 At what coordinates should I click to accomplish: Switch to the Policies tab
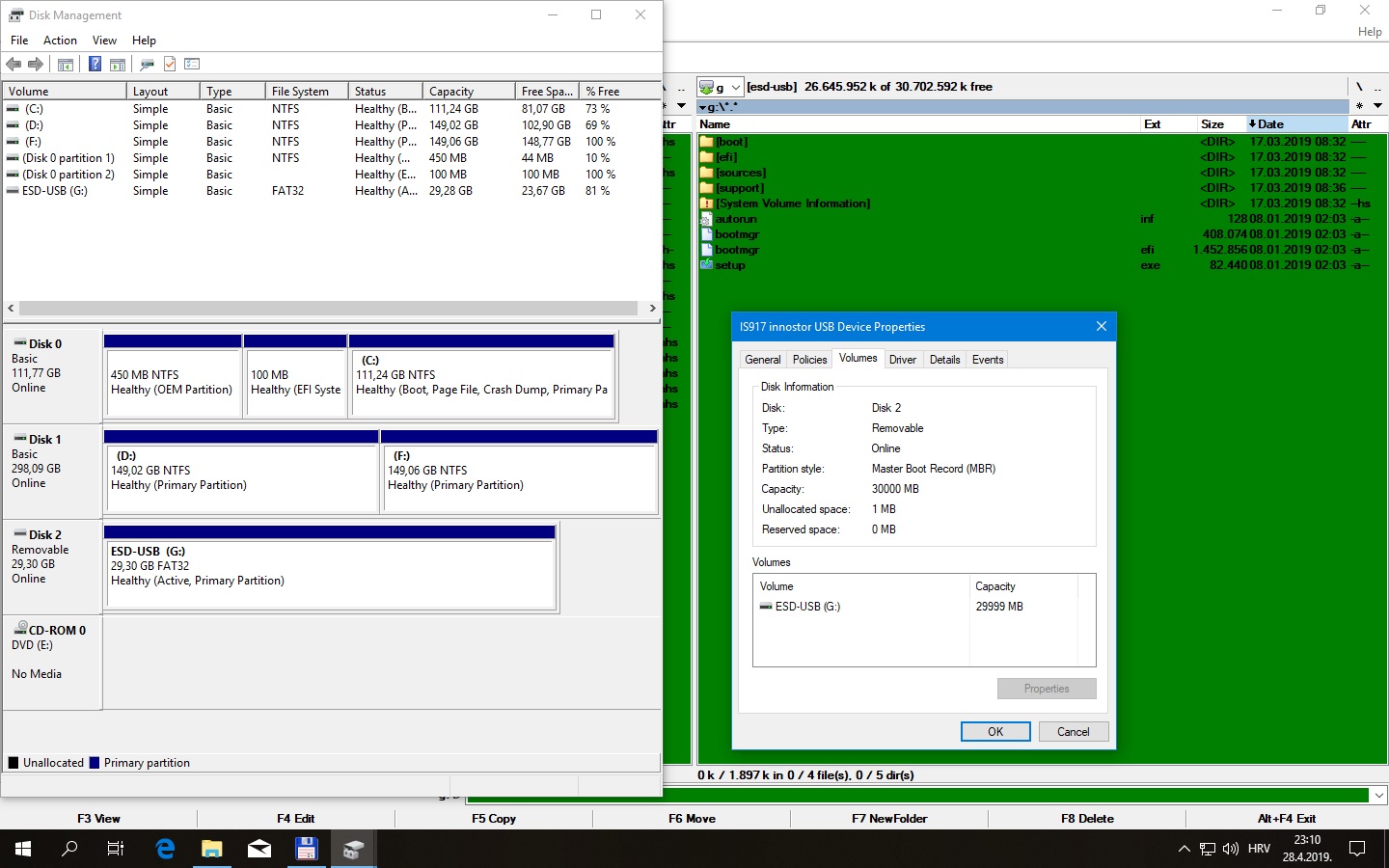(x=809, y=360)
